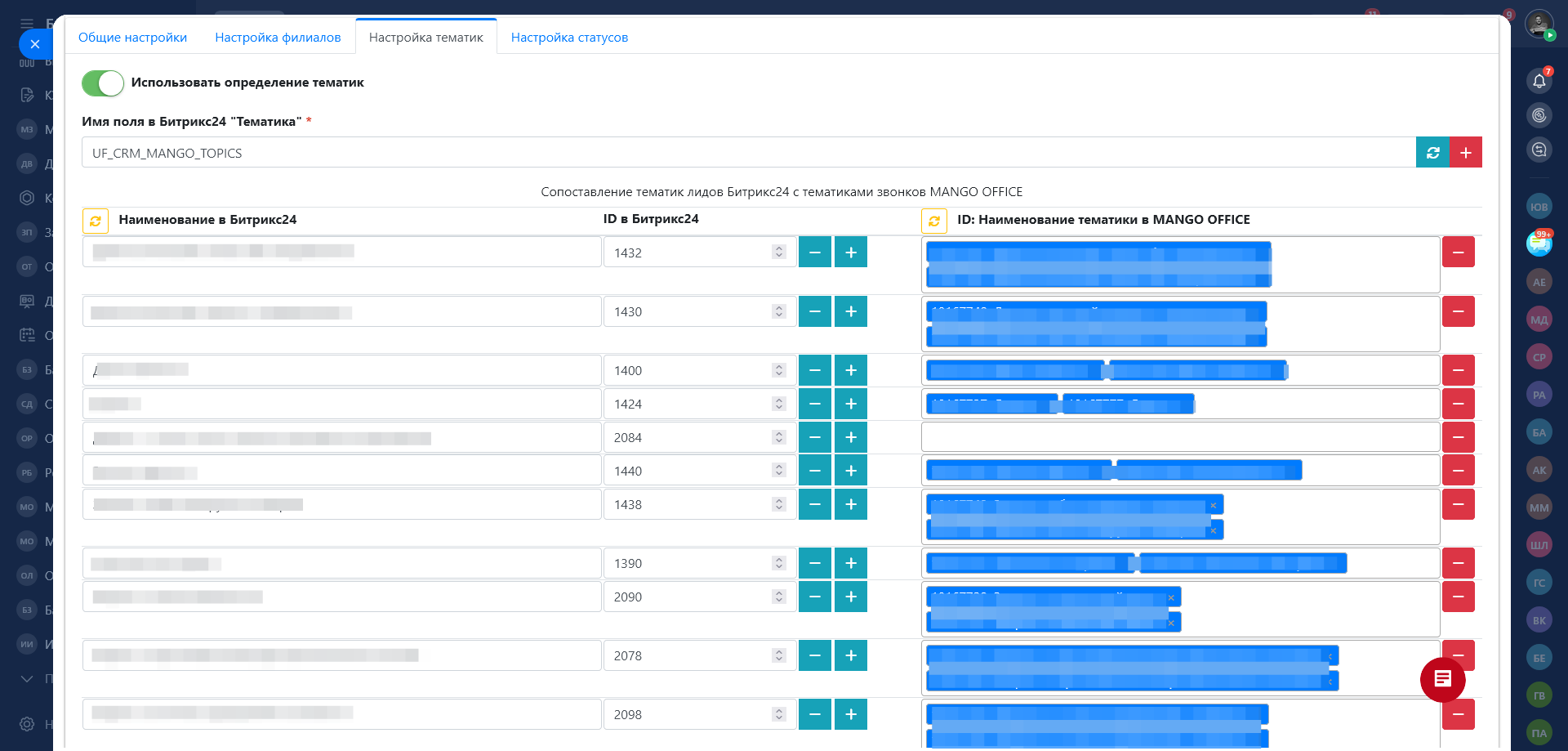Click the teal minus button in row 1432
This screenshot has width=1568, height=751.
(814, 253)
